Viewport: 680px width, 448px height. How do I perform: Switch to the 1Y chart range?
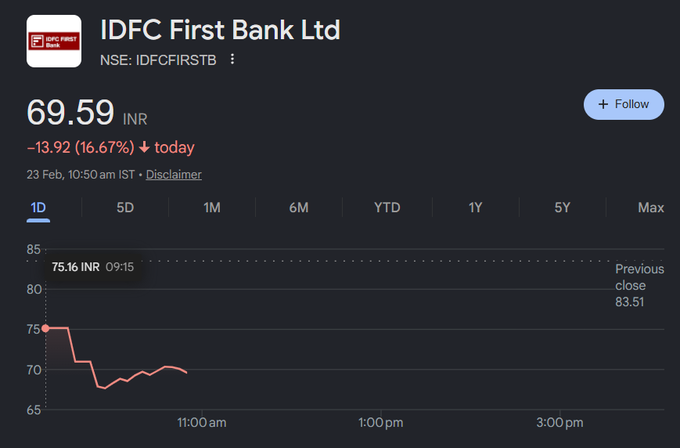[x=475, y=208]
